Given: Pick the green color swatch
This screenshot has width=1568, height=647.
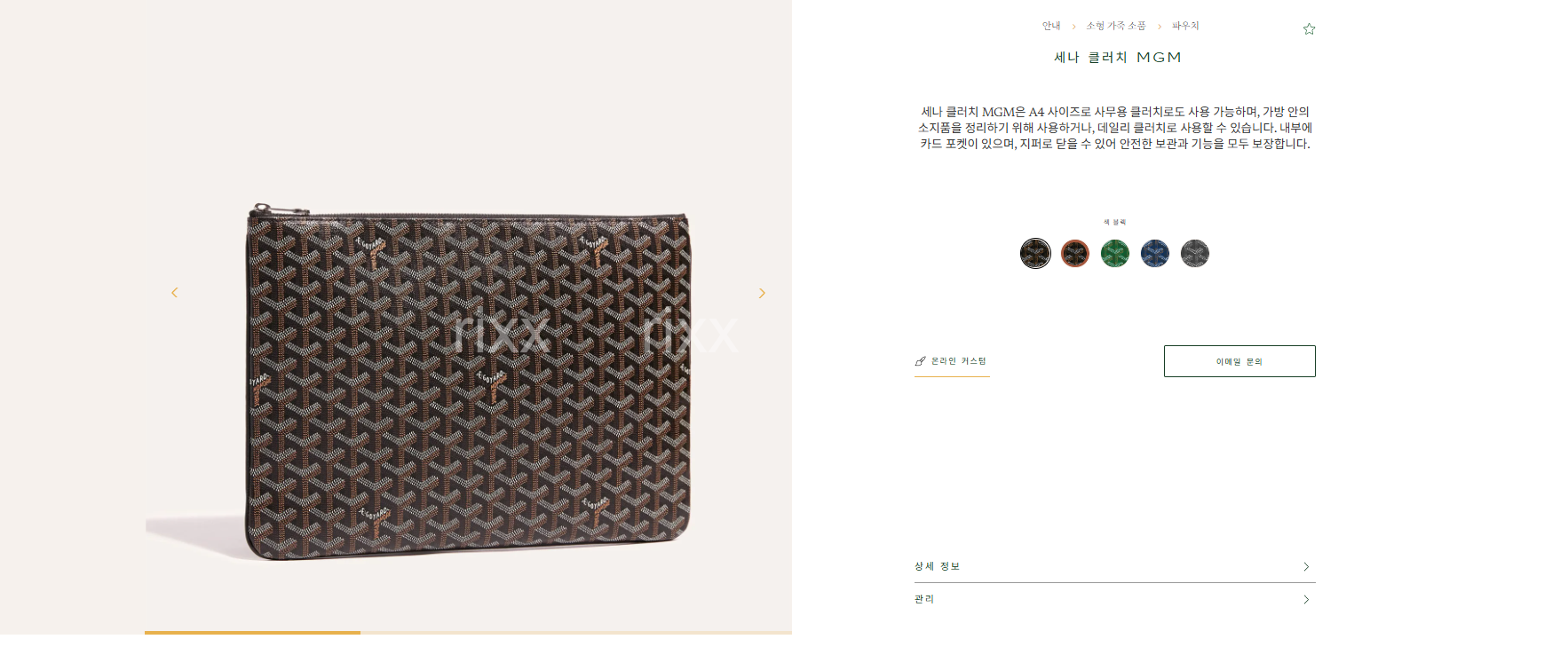Looking at the screenshot, I should (x=1115, y=254).
